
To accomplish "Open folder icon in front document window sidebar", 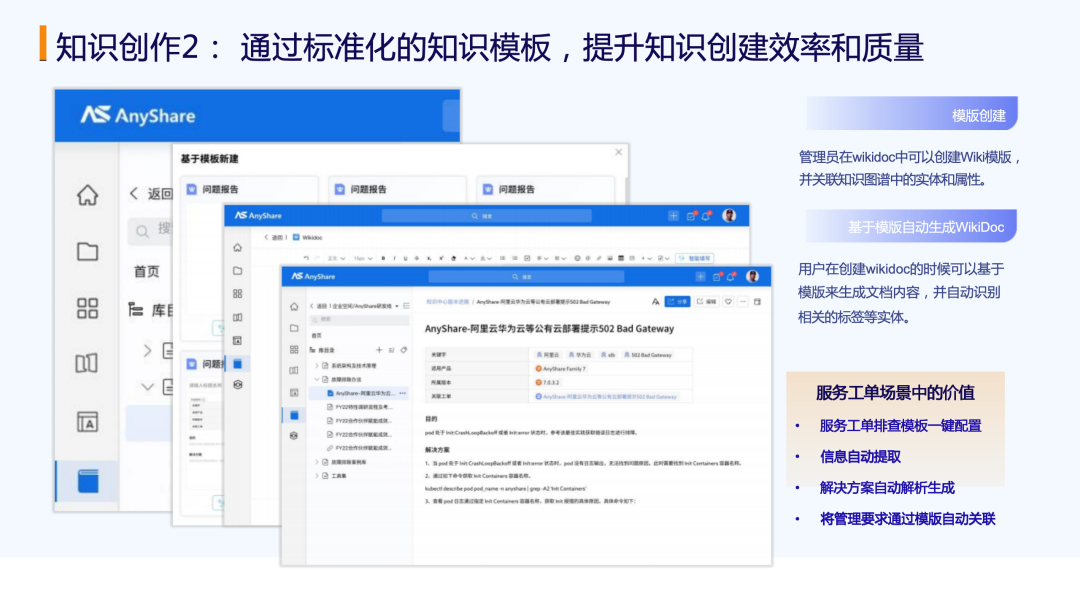I will [294, 328].
